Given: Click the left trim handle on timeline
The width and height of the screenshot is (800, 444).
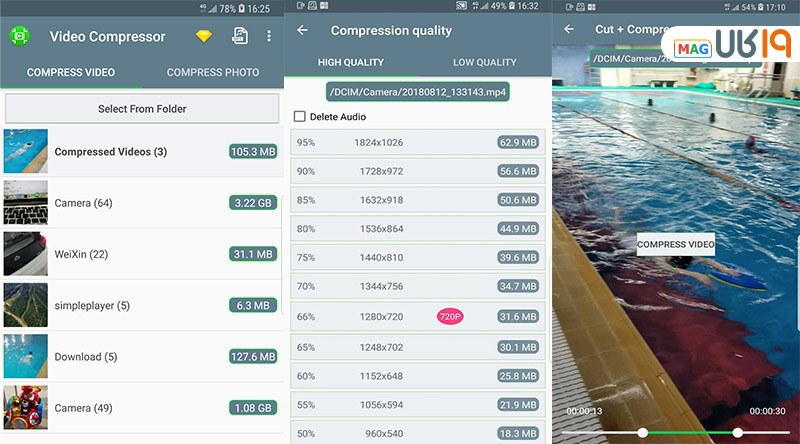Looking at the screenshot, I should [x=642, y=432].
